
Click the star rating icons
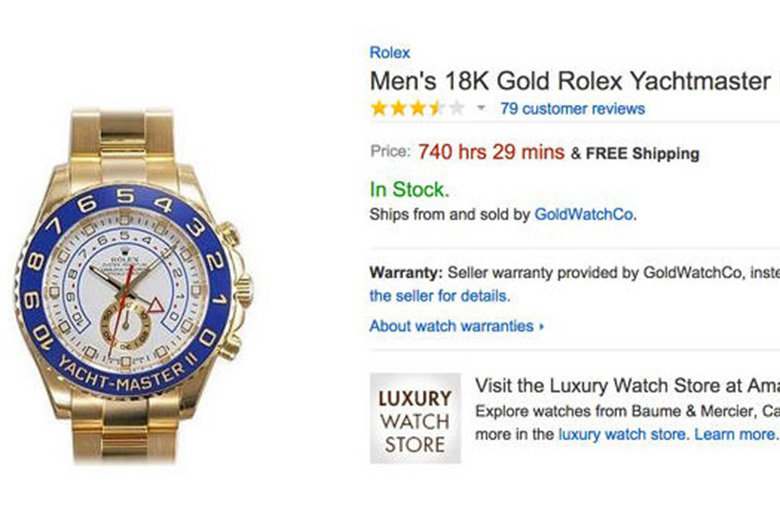(417, 108)
